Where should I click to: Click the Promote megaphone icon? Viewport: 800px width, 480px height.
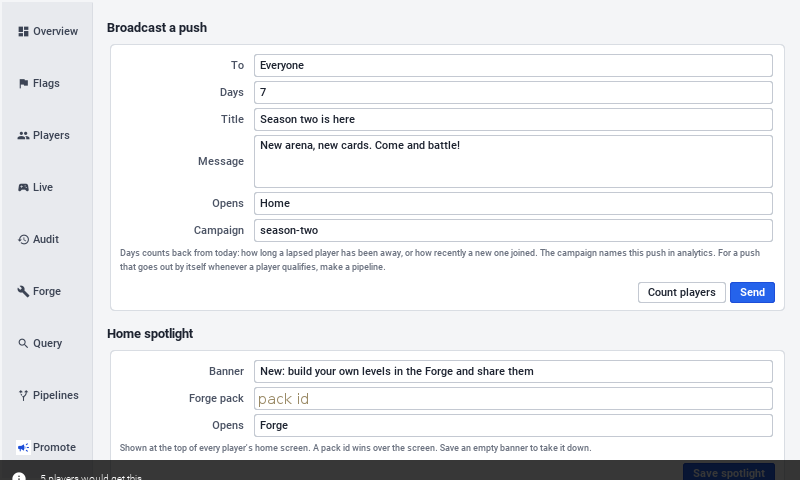23,448
